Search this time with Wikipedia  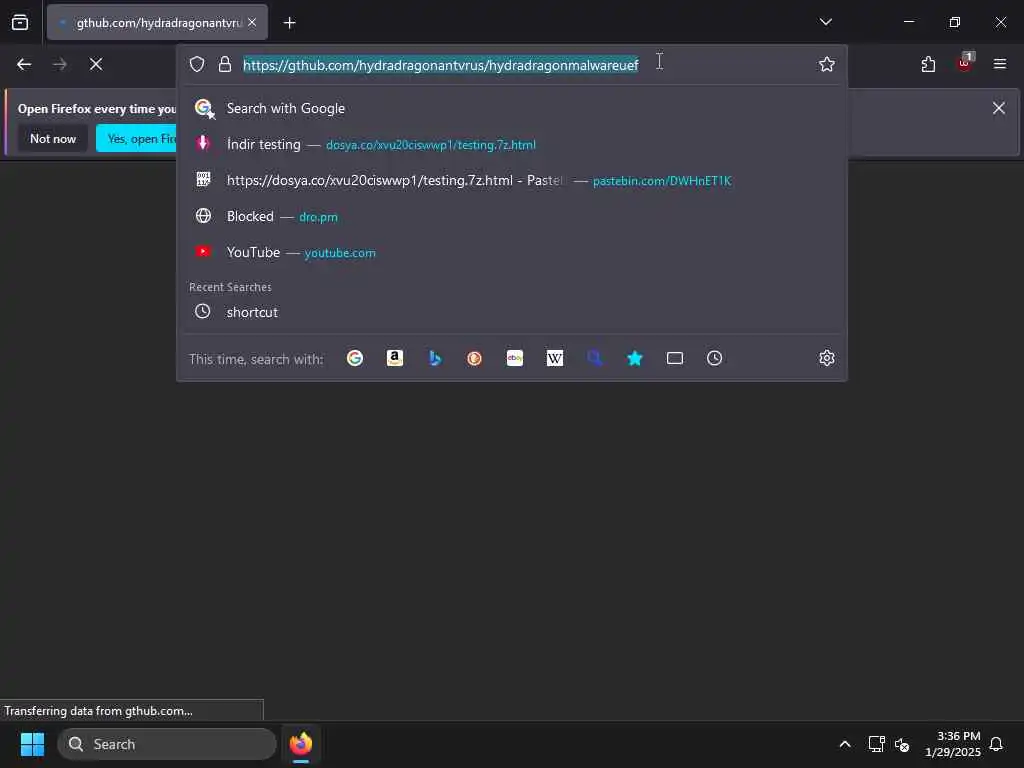pyautogui.click(x=554, y=358)
